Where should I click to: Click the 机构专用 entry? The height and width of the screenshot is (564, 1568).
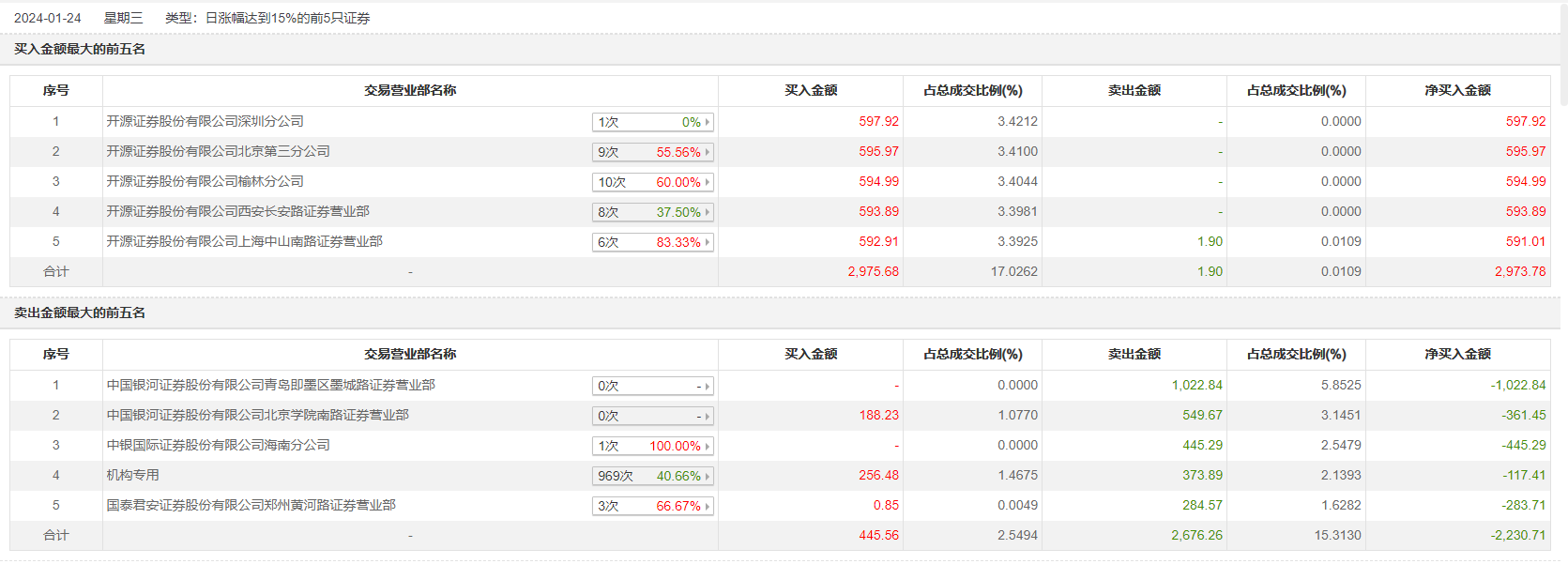tap(132, 475)
